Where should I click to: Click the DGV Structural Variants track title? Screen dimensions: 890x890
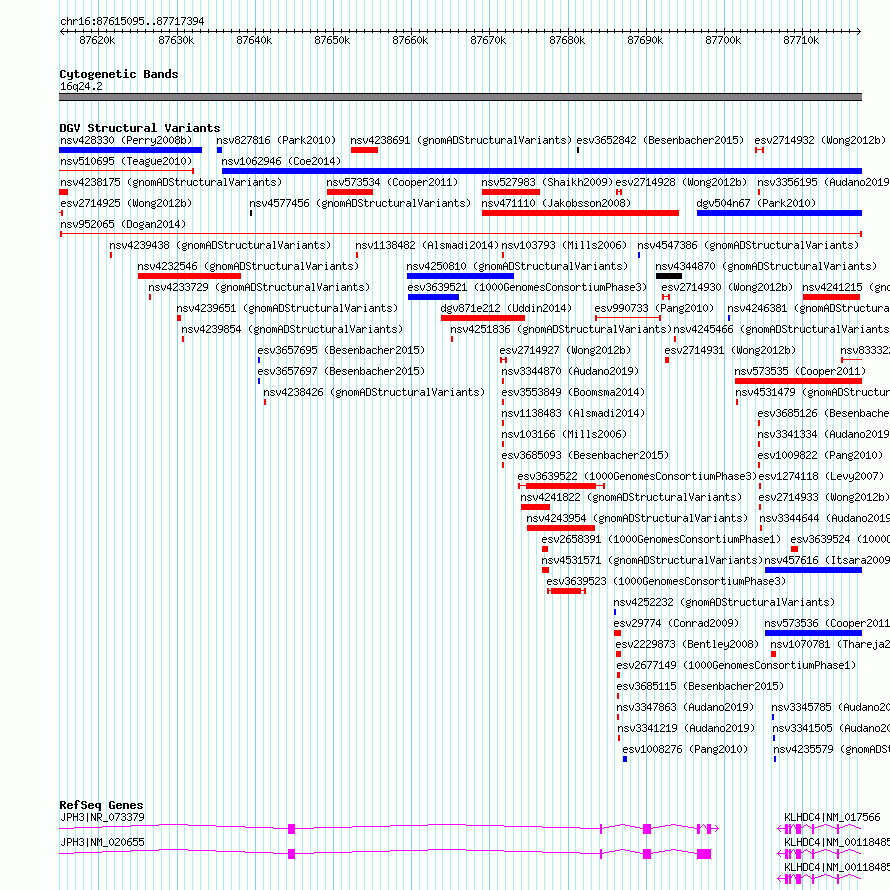tap(140, 128)
